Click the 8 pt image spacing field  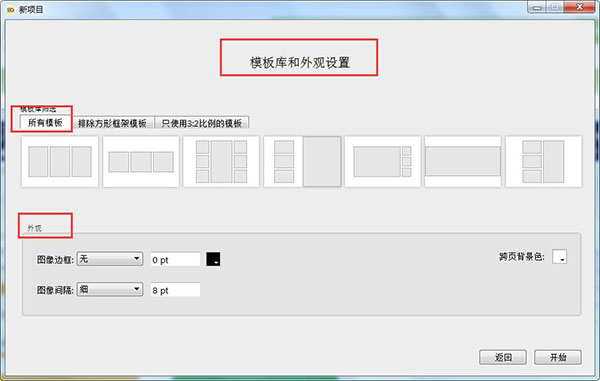point(175,290)
